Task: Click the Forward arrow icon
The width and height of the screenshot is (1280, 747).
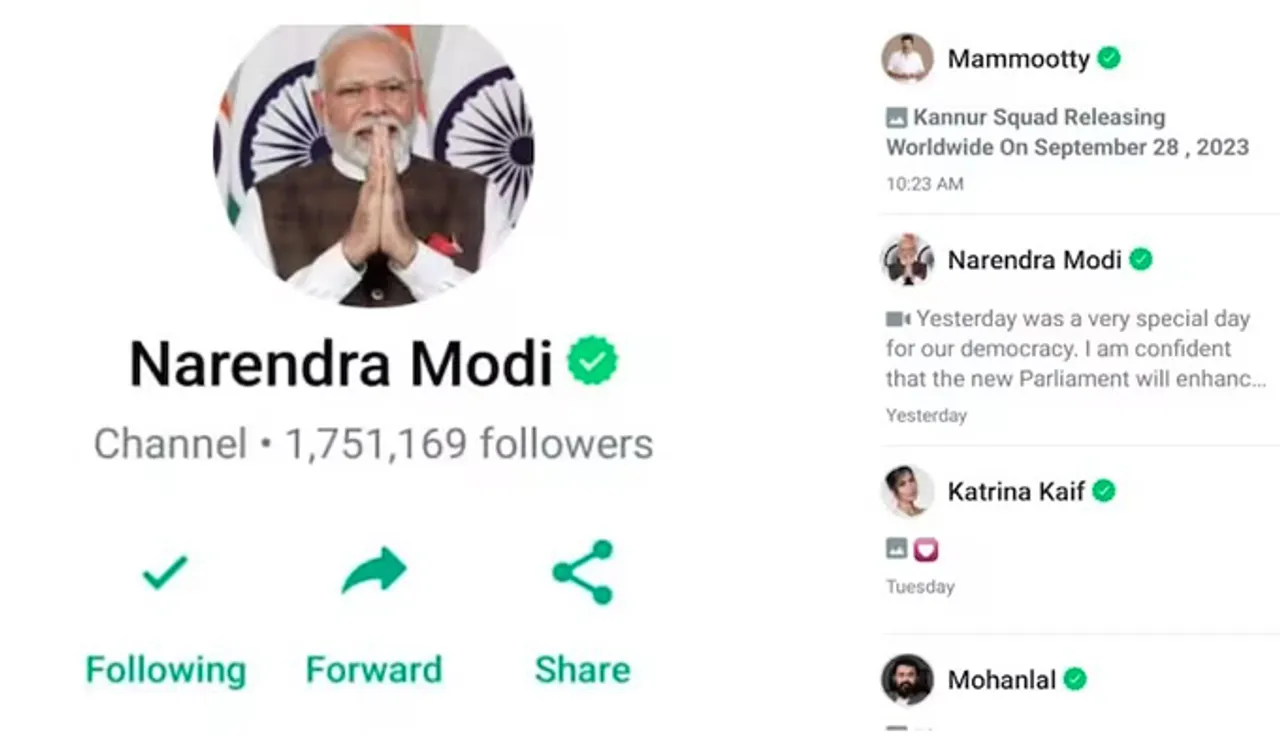Action: coord(374,571)
